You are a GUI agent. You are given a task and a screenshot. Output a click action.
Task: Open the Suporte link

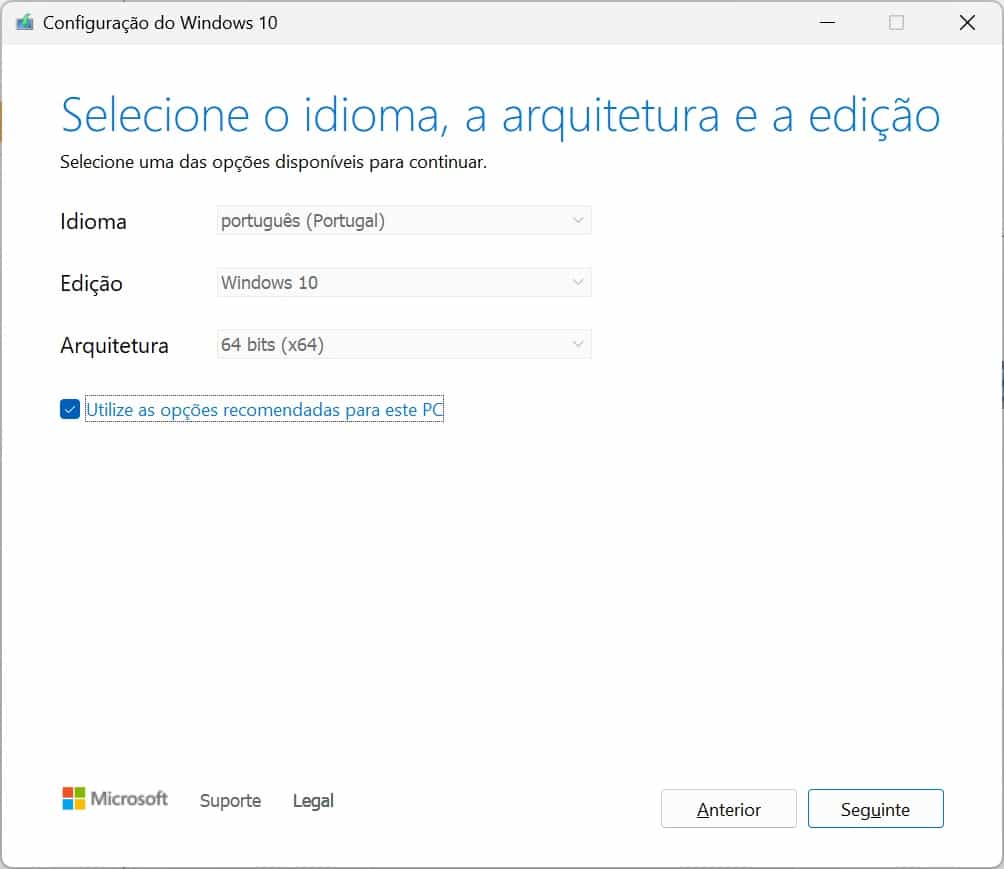coord(231,800)
